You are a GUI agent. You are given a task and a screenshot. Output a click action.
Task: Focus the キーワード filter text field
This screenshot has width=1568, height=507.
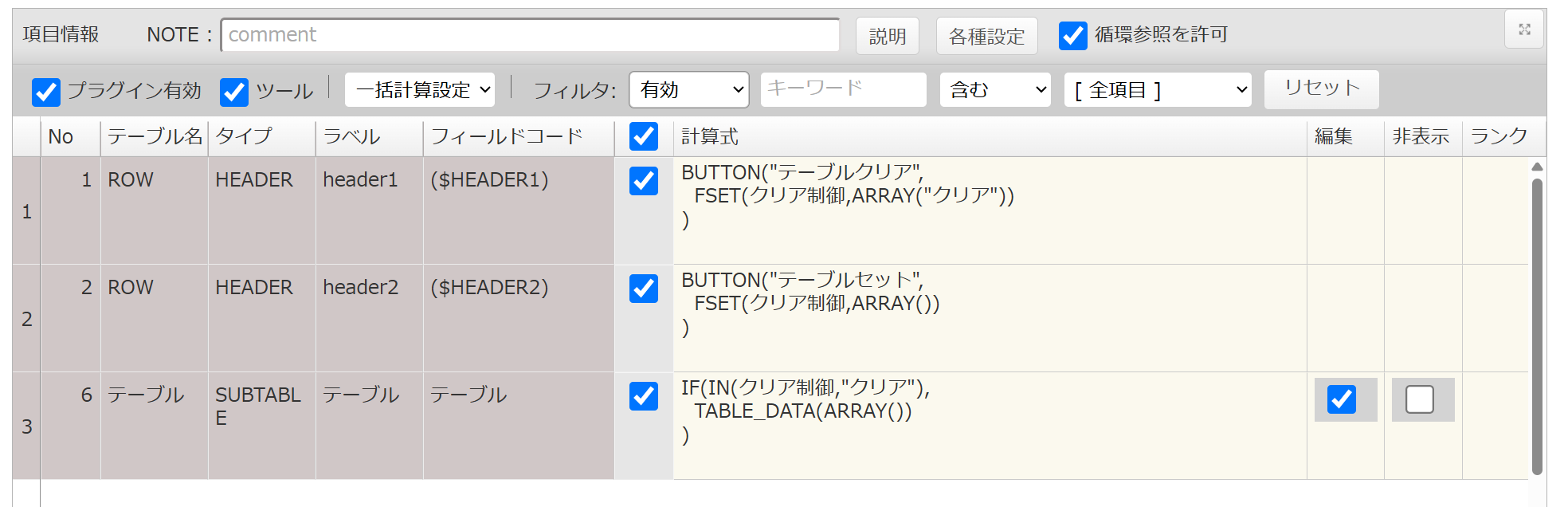click(x=843, y=89)
